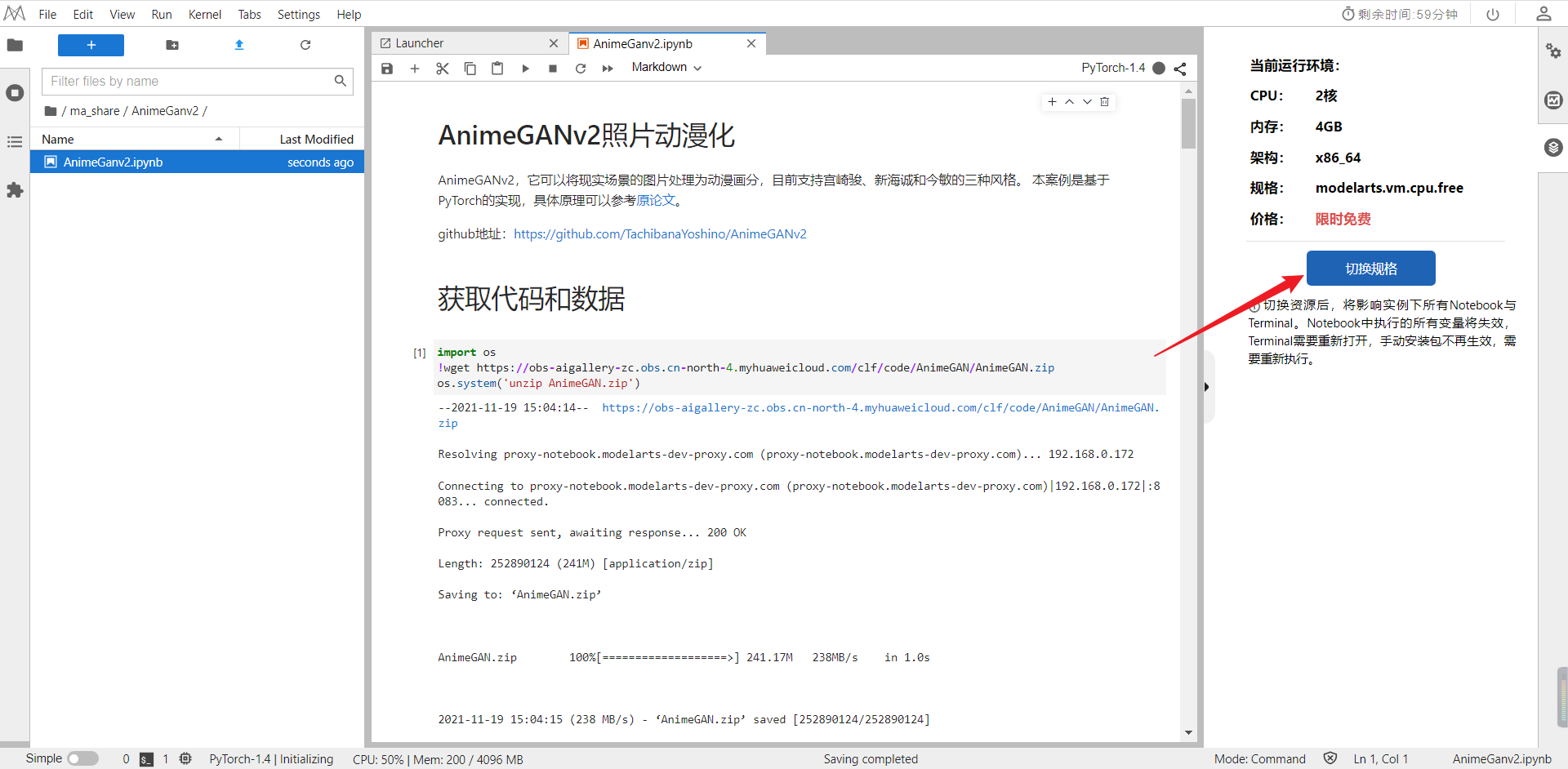The width and height of the screenshot is (1568, 769).
Task: Open the cell type Markdown dropdown
Action: point(666,68)
